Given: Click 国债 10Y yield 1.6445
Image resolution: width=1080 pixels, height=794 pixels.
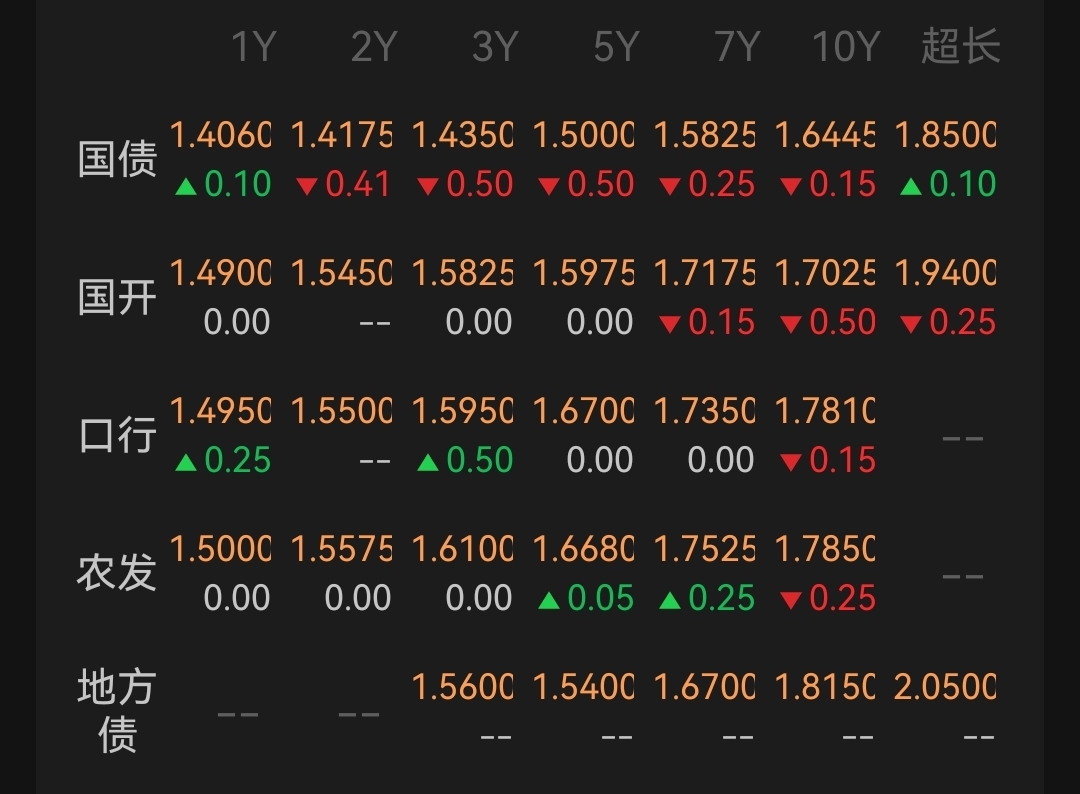Looking at the screenshot, I should [x=825, y=135].
